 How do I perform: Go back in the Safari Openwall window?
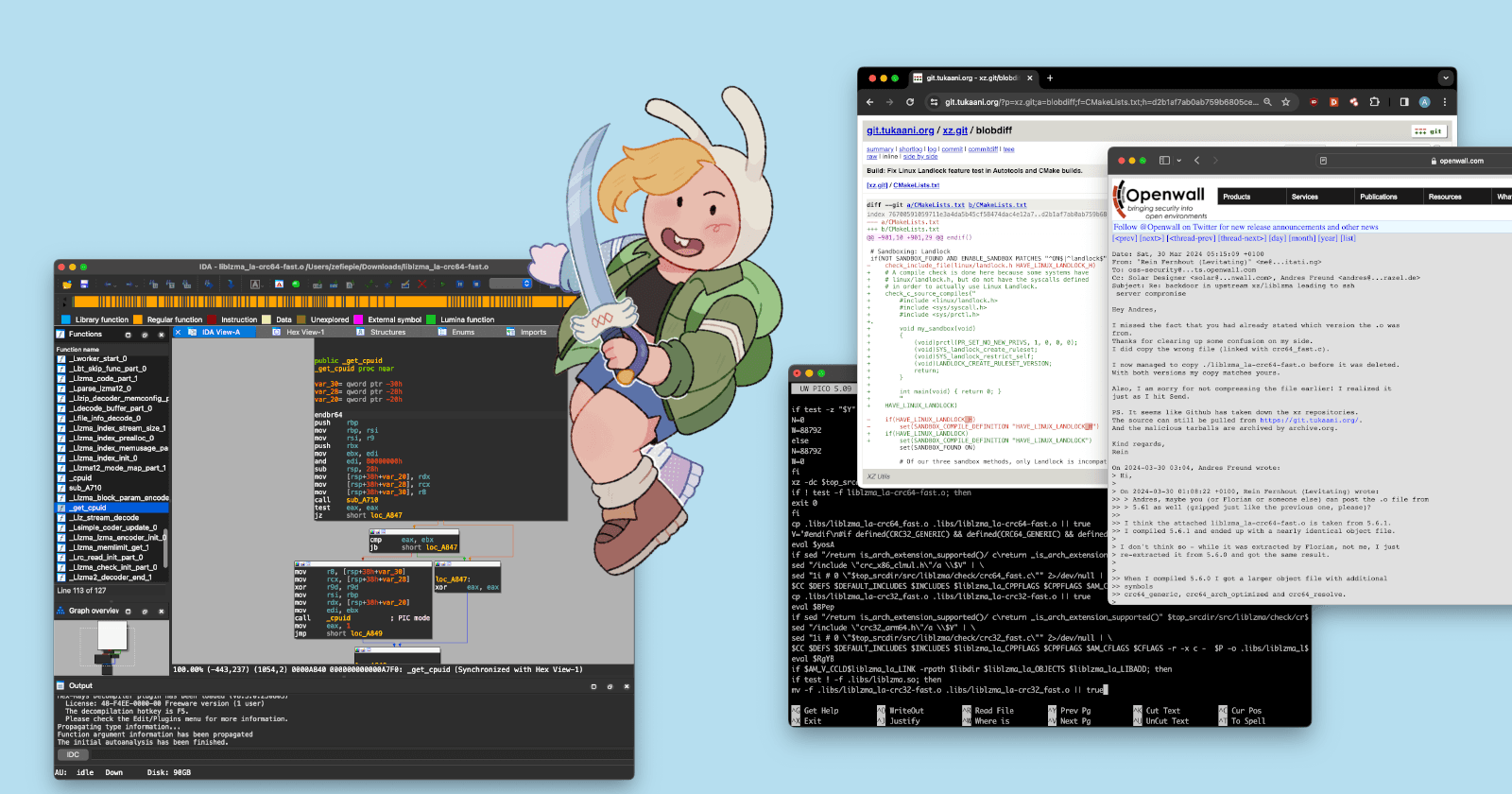point(1196,161)
